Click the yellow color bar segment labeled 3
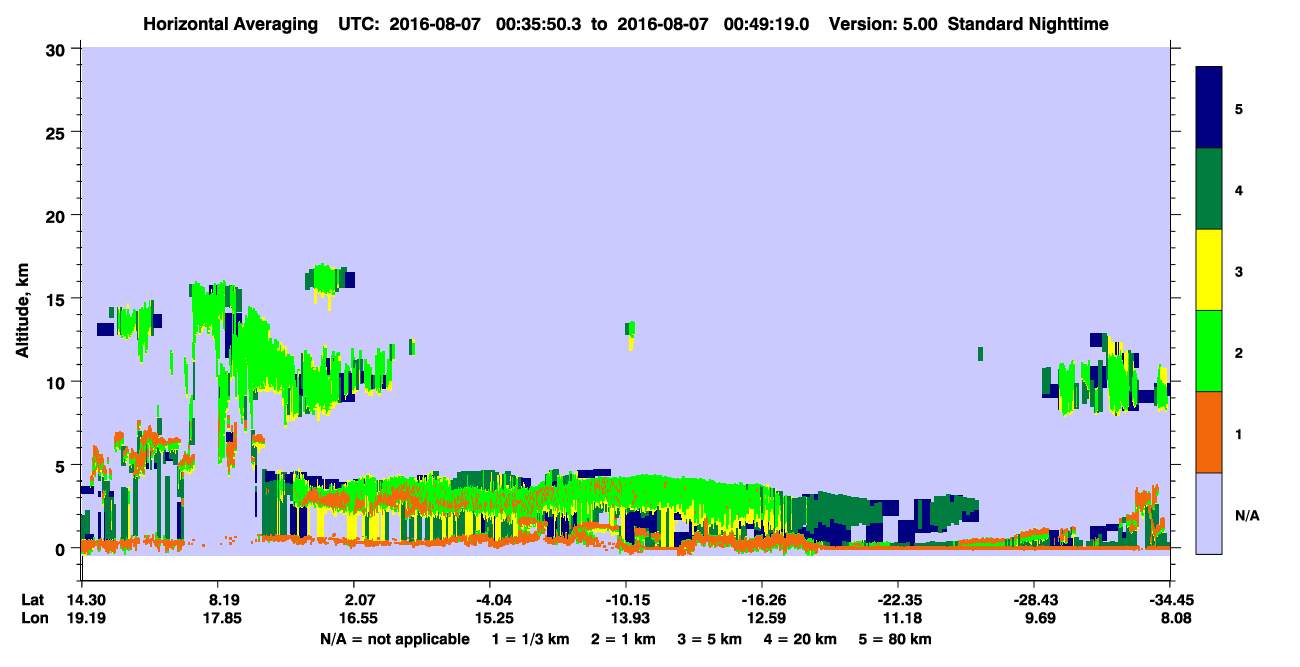1300x667 pixels. click(x=1209, y=270)
